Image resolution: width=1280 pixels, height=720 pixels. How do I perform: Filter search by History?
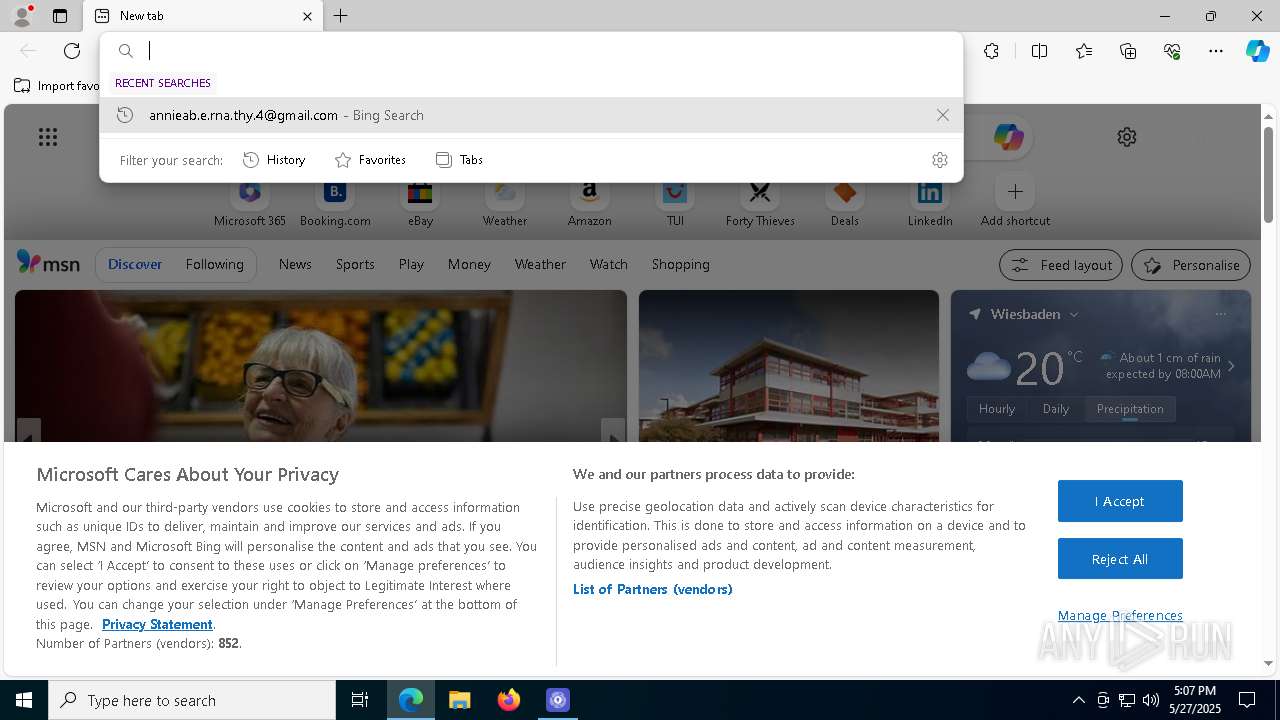pyautogui.click(x=274, y=160)
